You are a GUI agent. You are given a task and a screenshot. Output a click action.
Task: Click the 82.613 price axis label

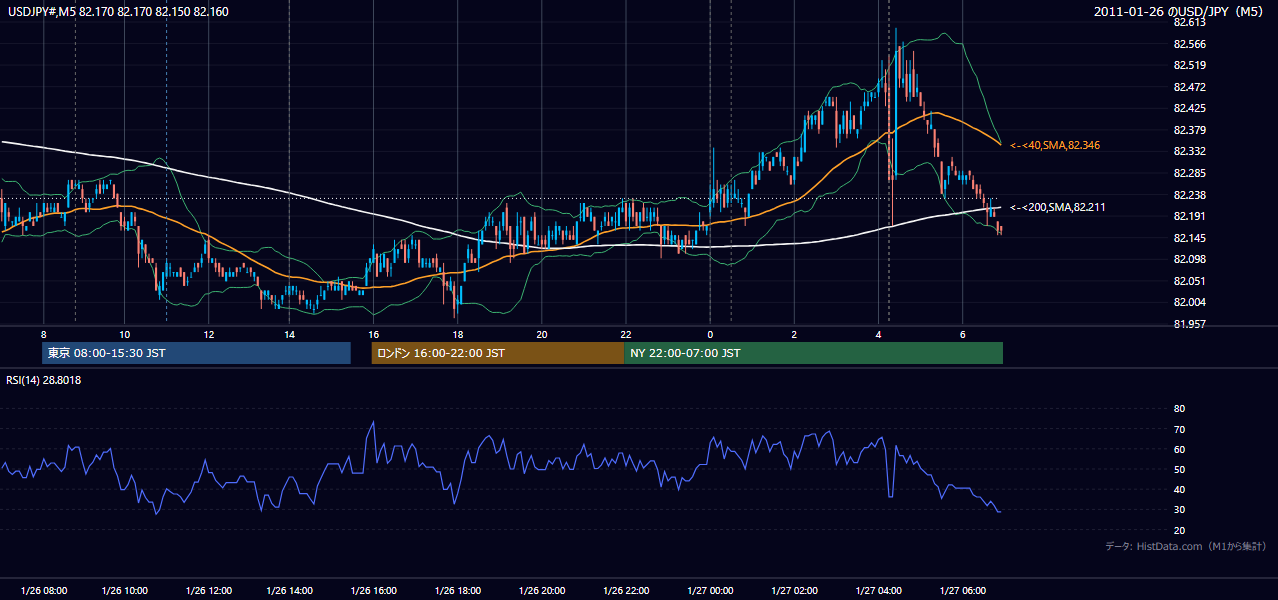pos(1189,22)
